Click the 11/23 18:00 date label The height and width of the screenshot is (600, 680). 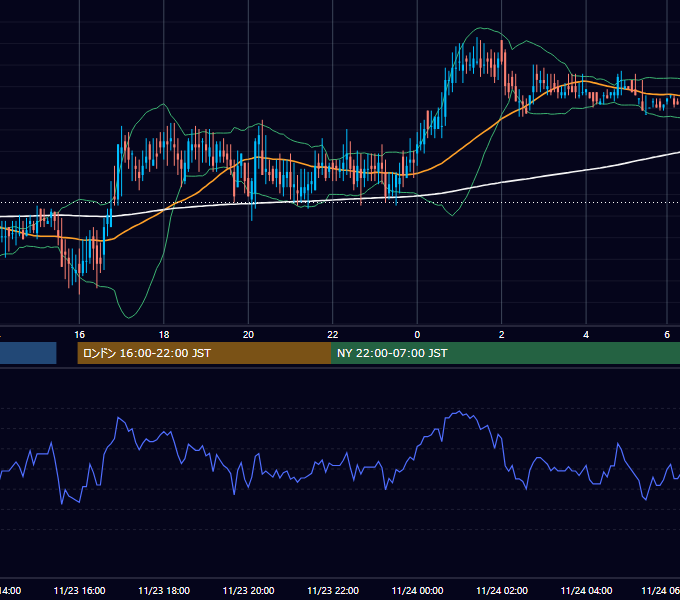[x=164, y=590]
